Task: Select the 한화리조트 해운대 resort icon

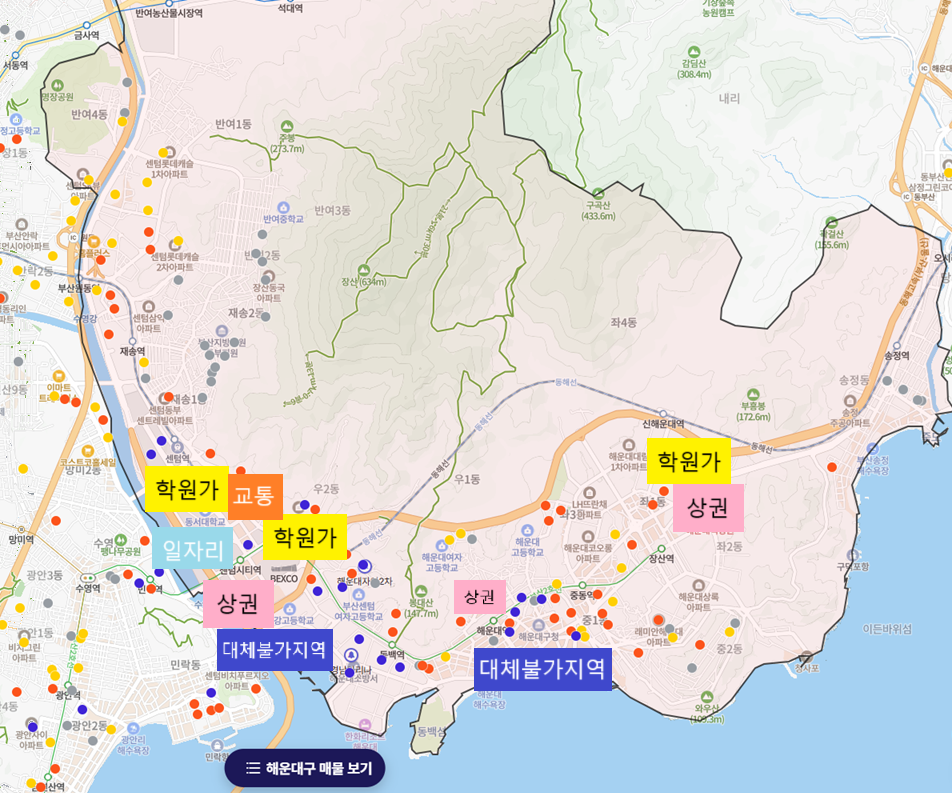Action: coord(365,724)
